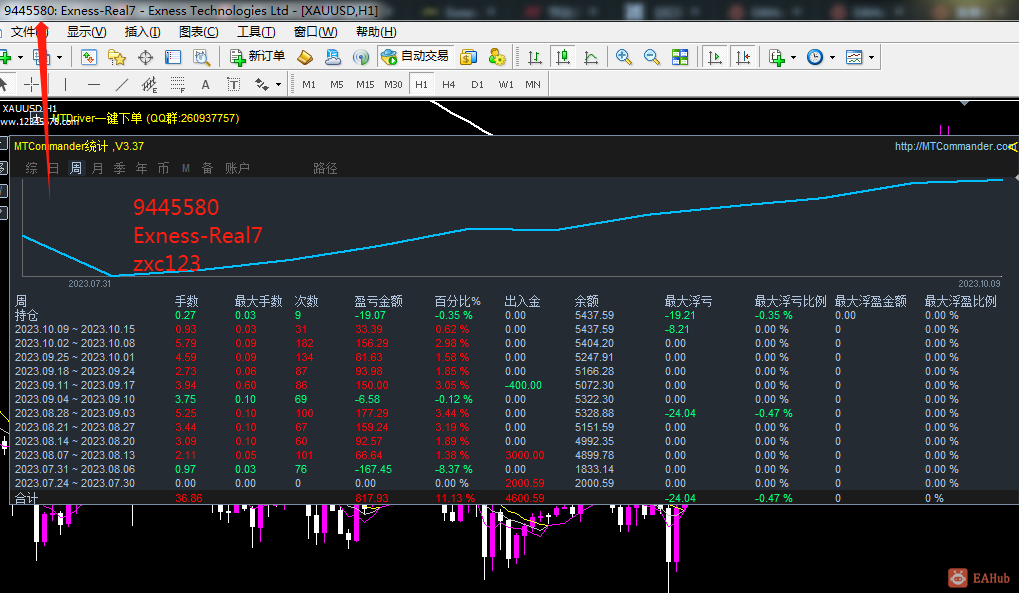Switch chart to candlesticks
Viewport: 1019px width, 593px height.
pyautogui.click(x=563, y=57)
